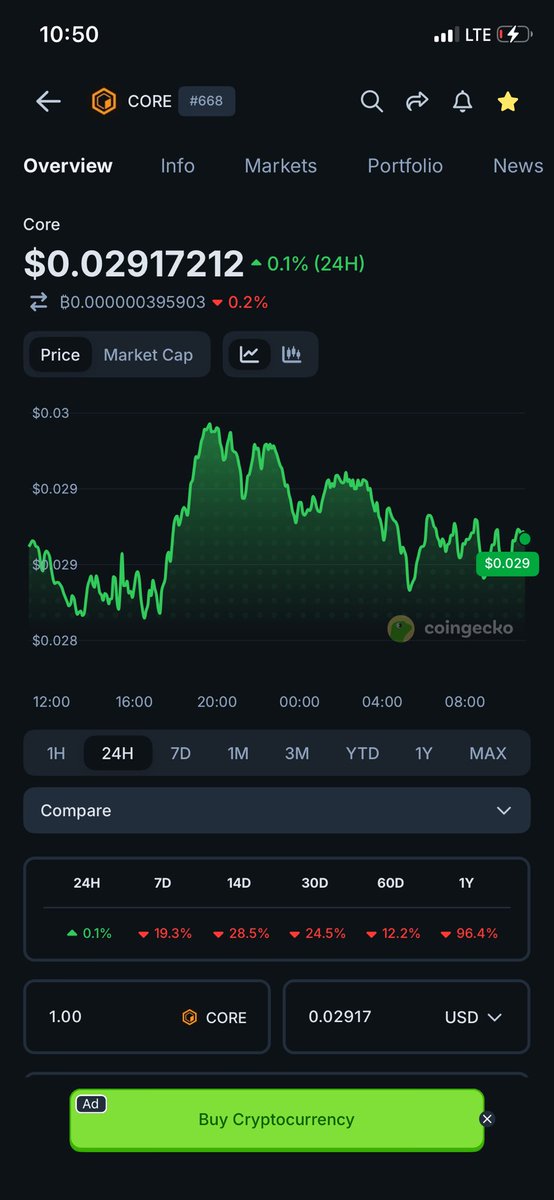
Task: Choose the YTD time range
Action: pos(362,753)
